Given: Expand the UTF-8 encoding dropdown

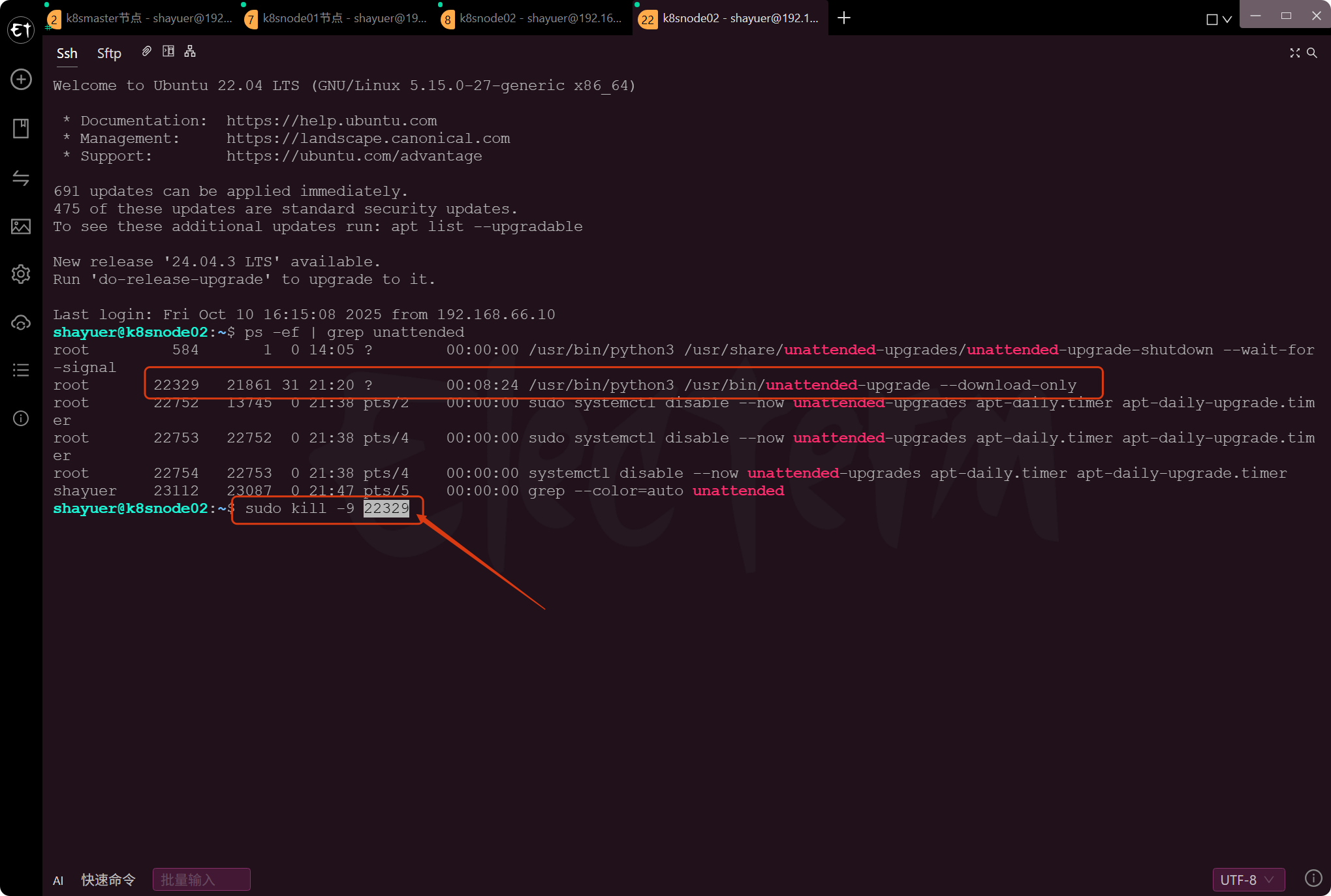Looking at the screenshot, I should pos(1247,879).
